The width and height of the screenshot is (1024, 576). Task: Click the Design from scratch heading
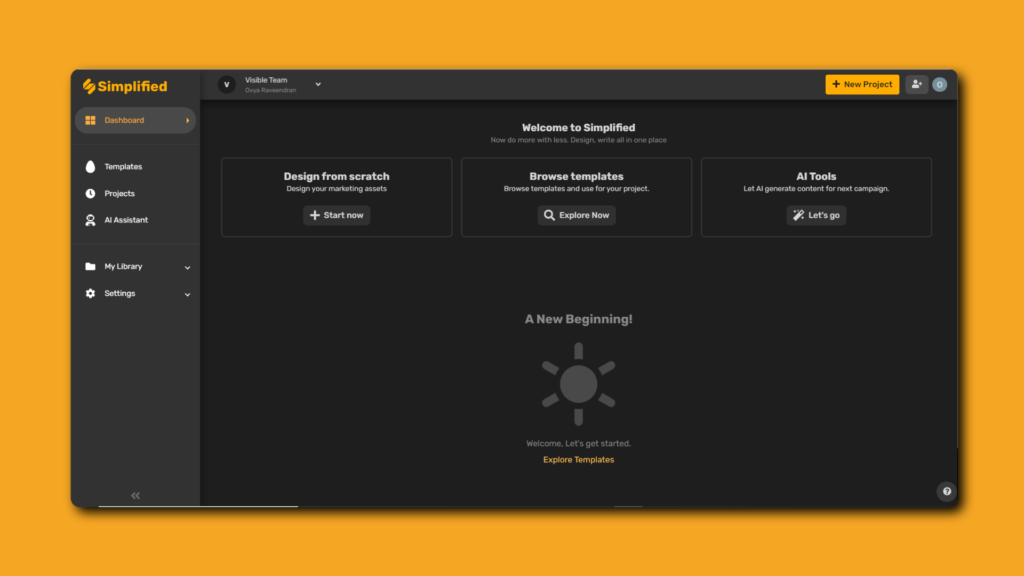coord(336,176)
